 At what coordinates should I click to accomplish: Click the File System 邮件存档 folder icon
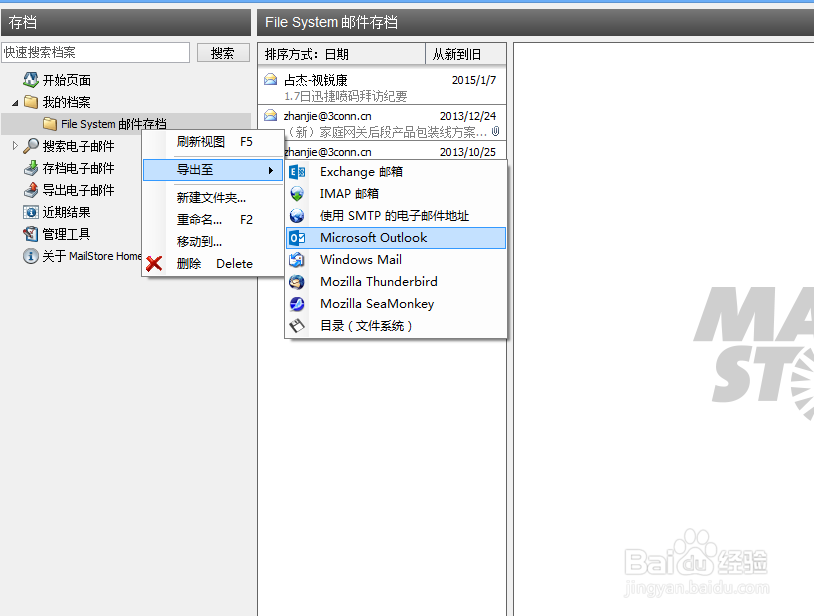coord(50,124)
